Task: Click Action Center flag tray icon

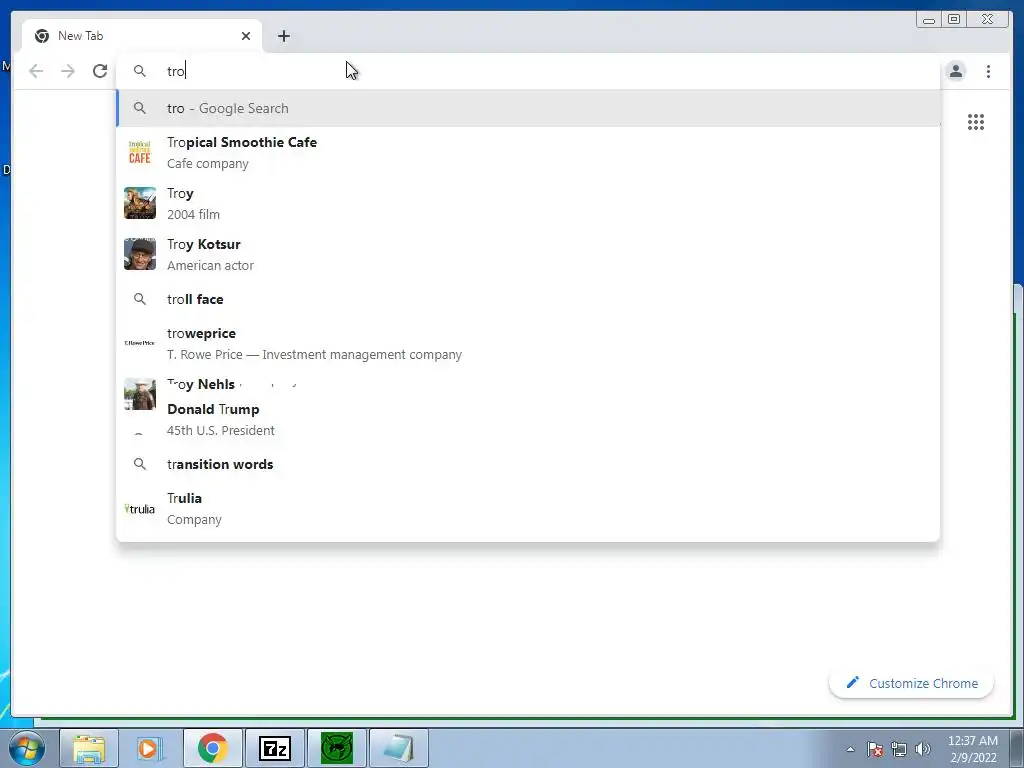Action: (x=875, y=749)
